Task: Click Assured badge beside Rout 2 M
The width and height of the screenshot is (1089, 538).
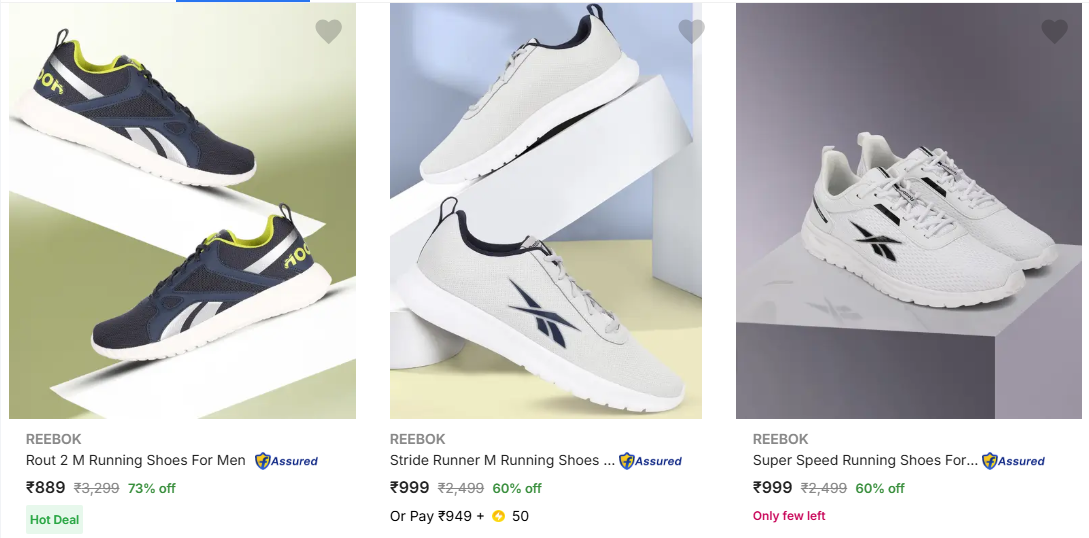Action: (286, 461)
